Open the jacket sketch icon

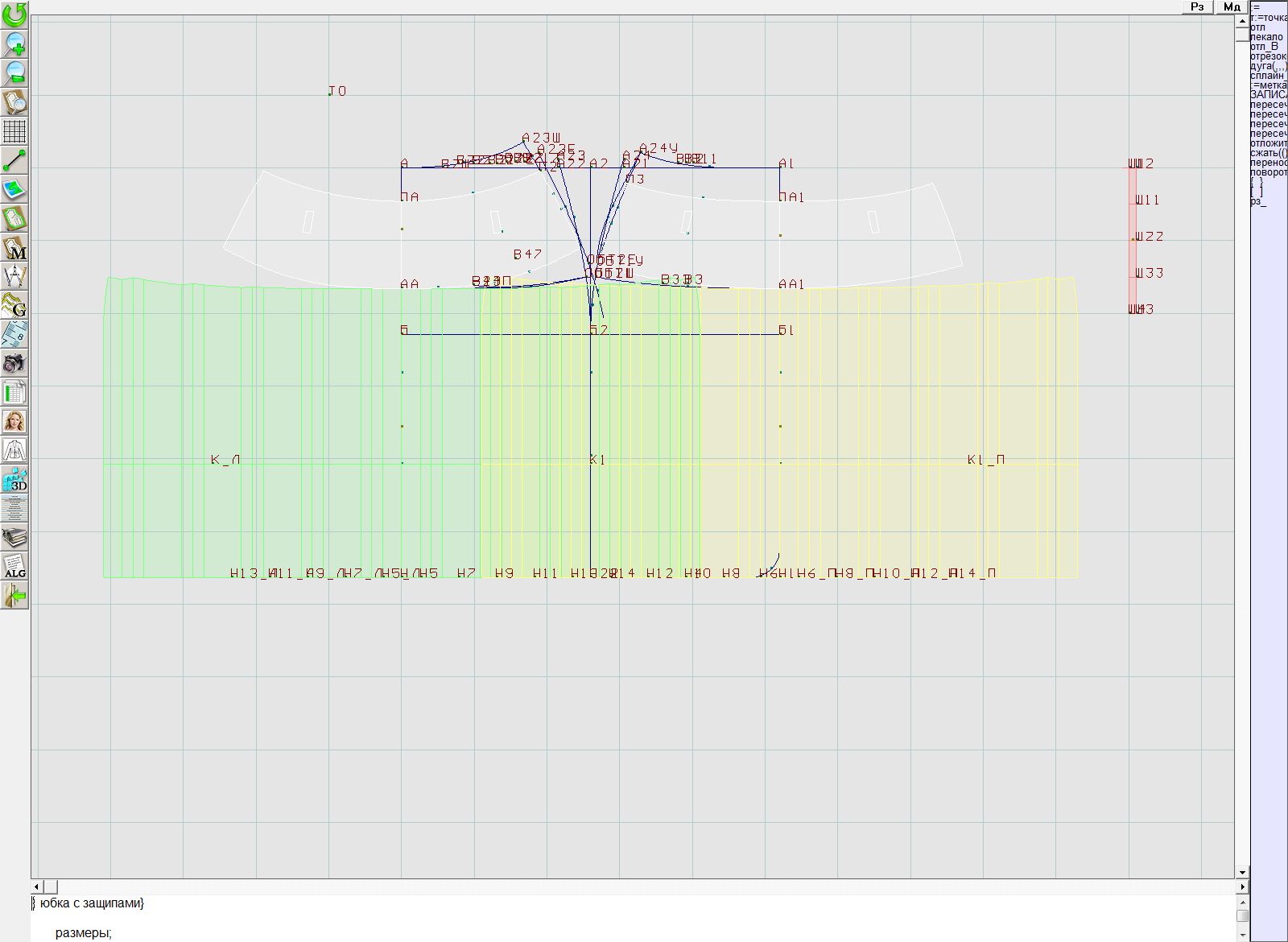point(14,450)
